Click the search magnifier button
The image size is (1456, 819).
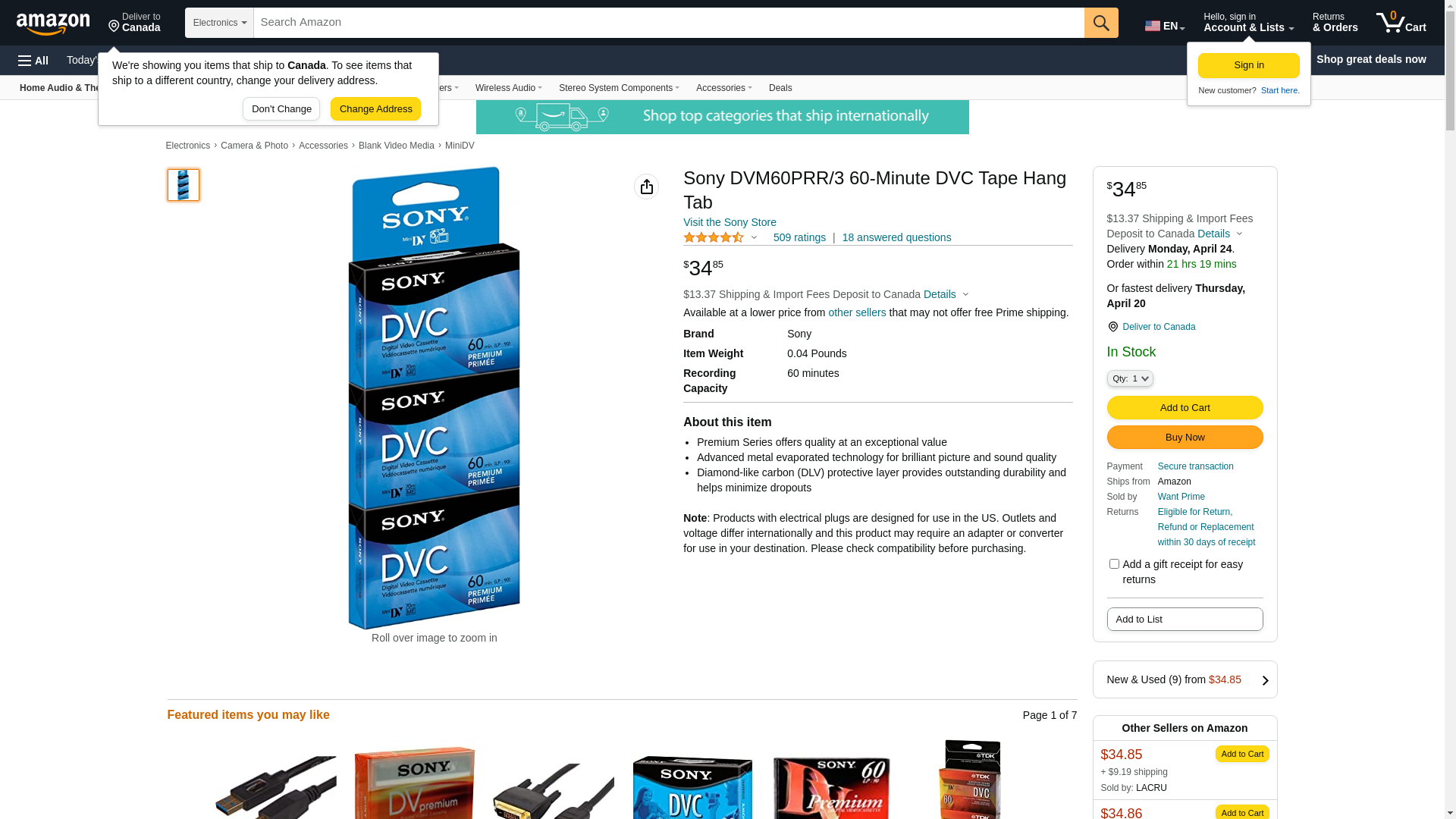tap(1101, 23)
